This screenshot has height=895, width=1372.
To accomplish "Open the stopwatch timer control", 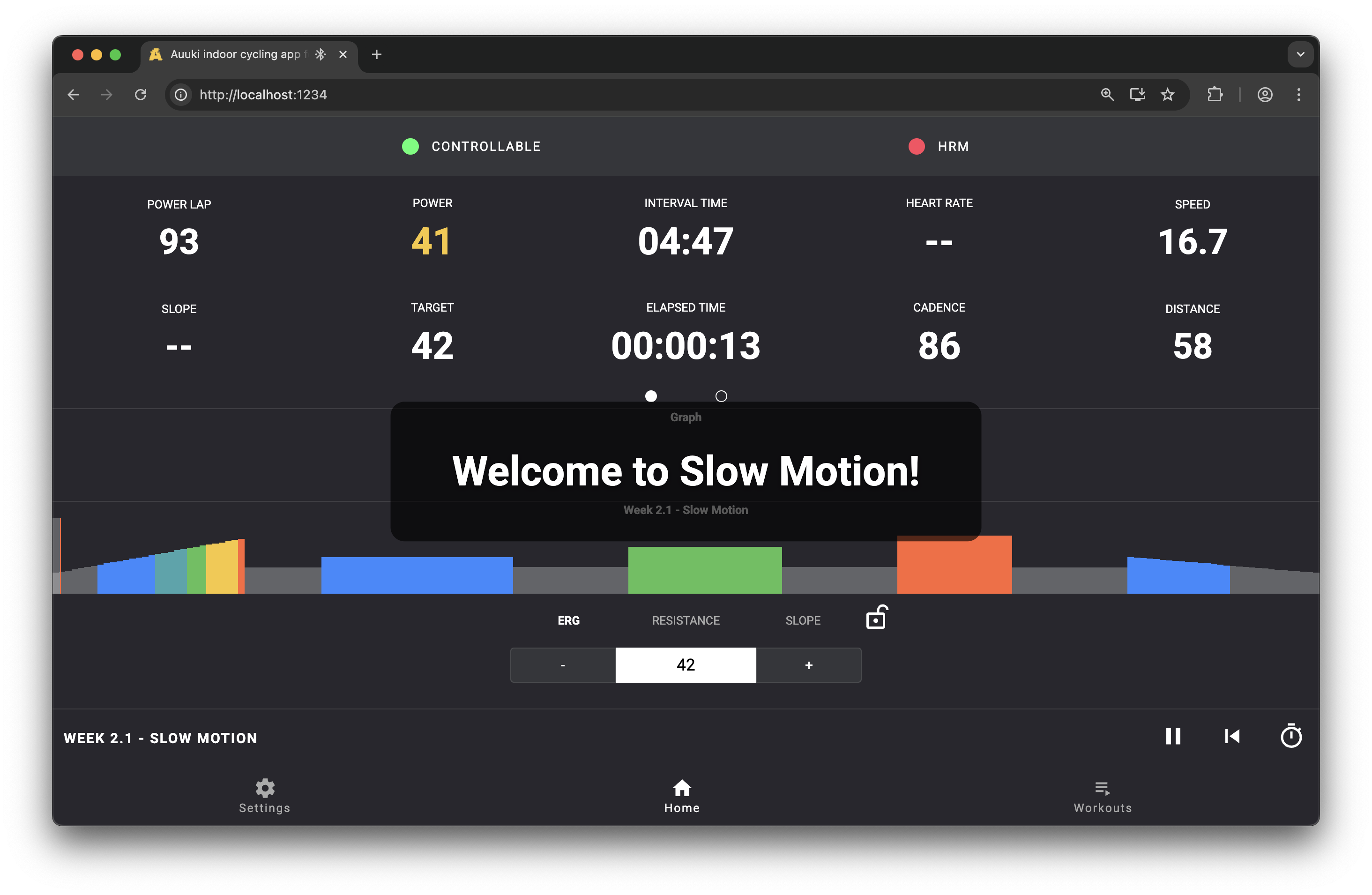I will (1292, 736).
